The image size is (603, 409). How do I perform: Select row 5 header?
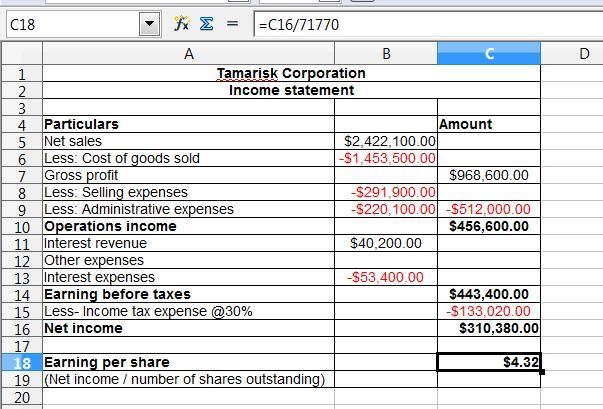pyautogui.click(x=22, y=141)
